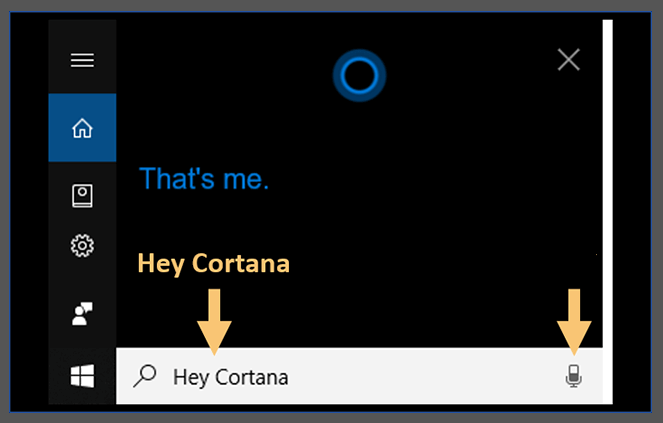Viewport: 663px width, 423px height.
Task: Close the Cortana panel with the X
Action: (568, 59)
